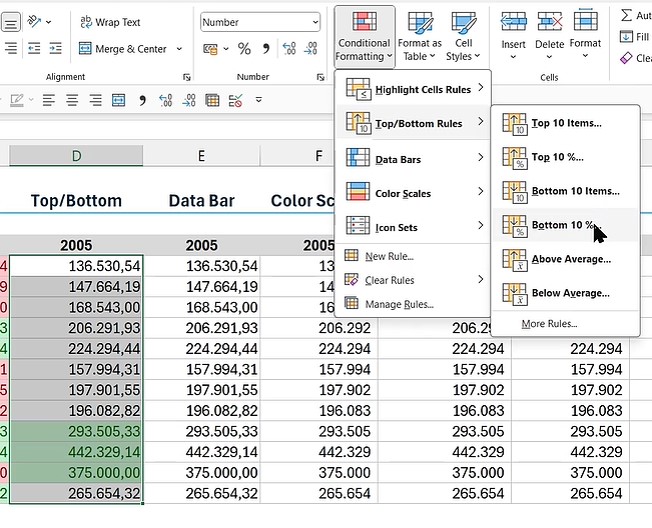This screenshot has width=652, height=528.
Task: Click the Insert cells icon
Action: [513, 28]
